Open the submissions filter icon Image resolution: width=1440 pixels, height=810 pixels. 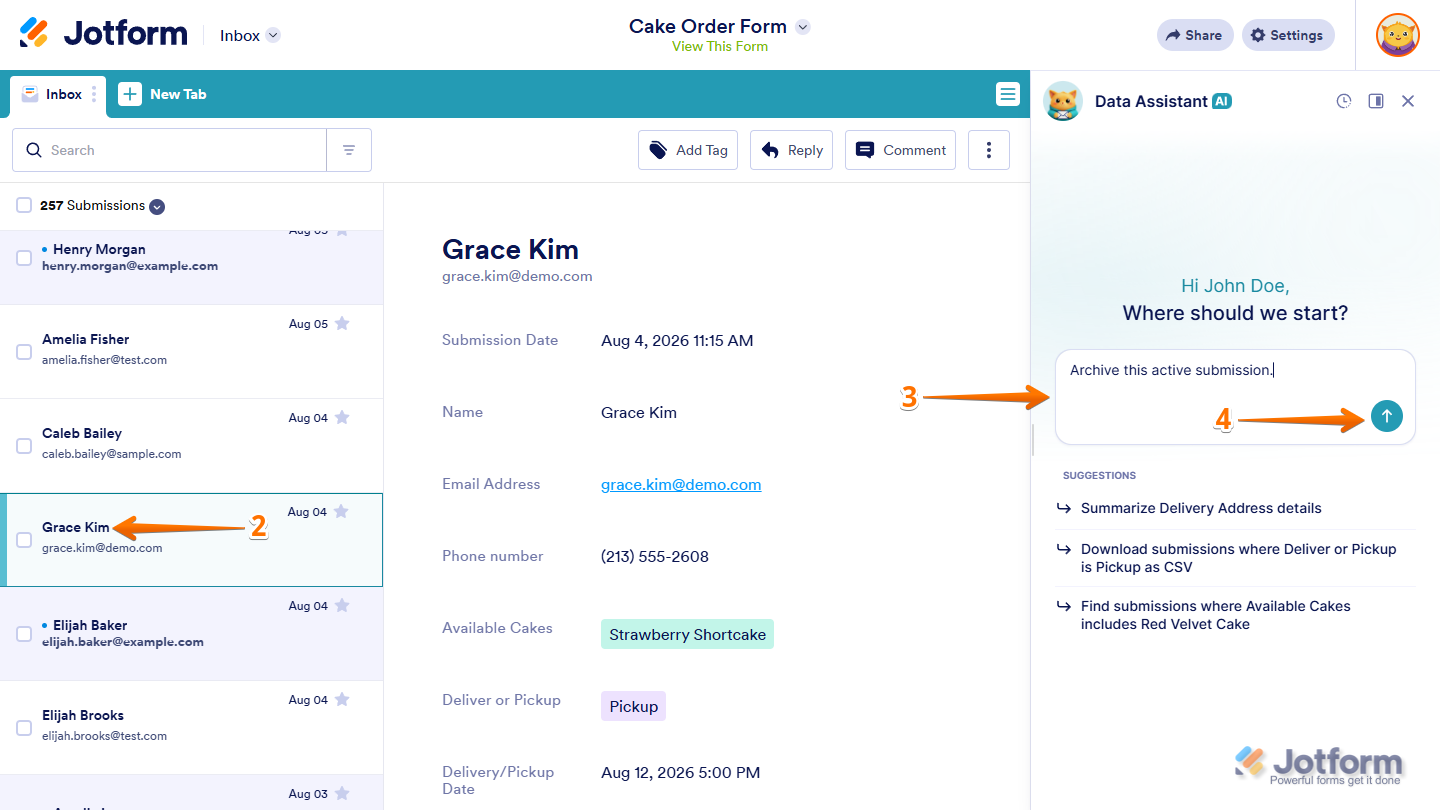point(349,150)
